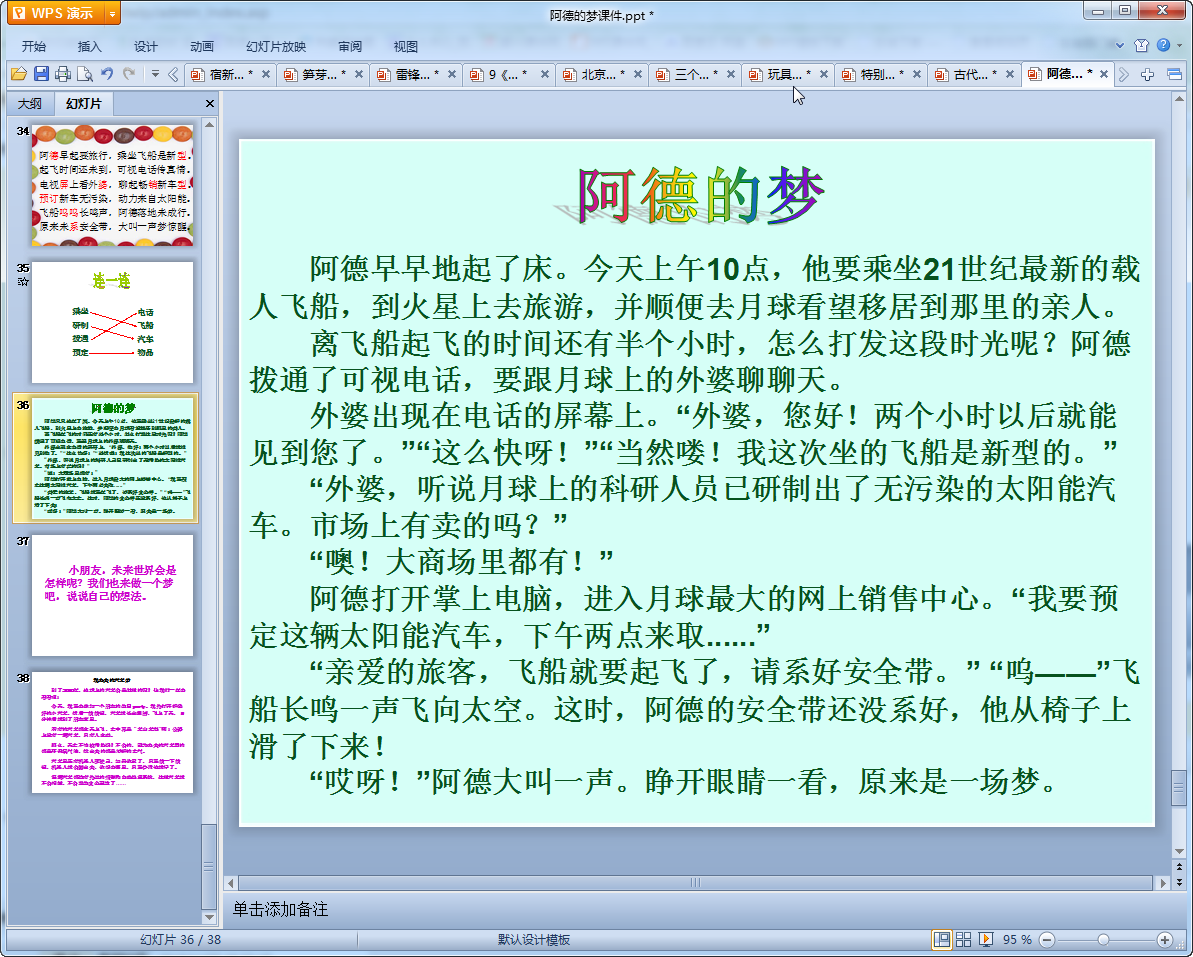The width and height of the screenshot is (1193, 957).
Task: Open the 审阅 menu
Action: 350,46
